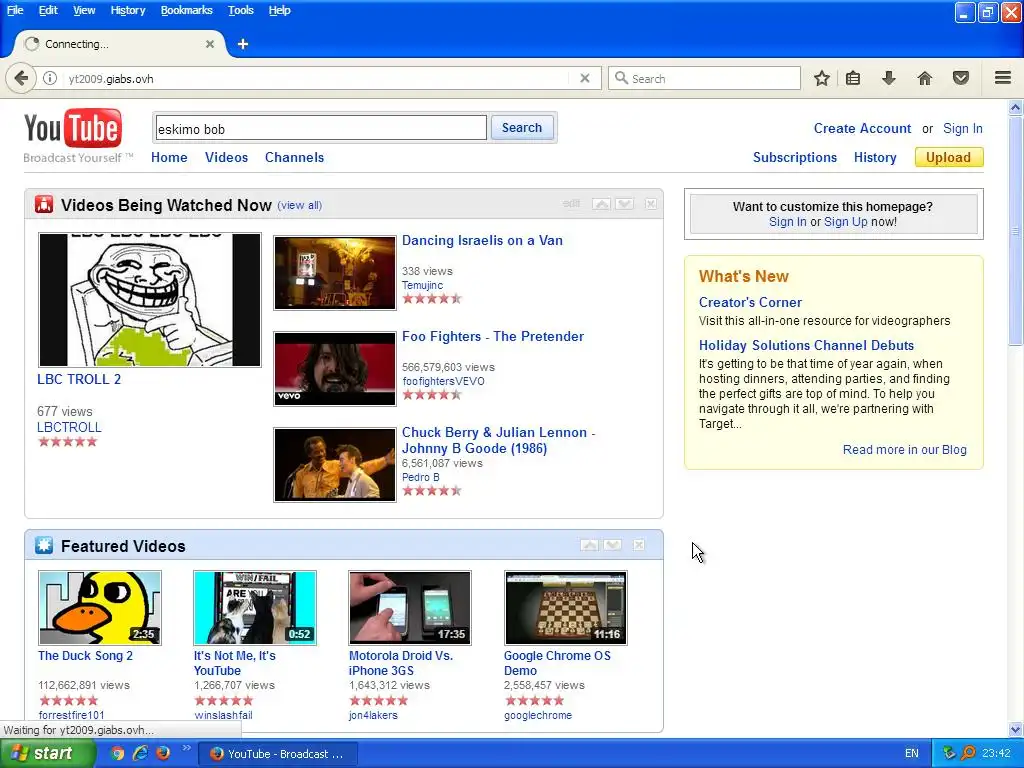Open the View menu
1024x768 pixels.
pyautogui.click(x=84, y=10)
